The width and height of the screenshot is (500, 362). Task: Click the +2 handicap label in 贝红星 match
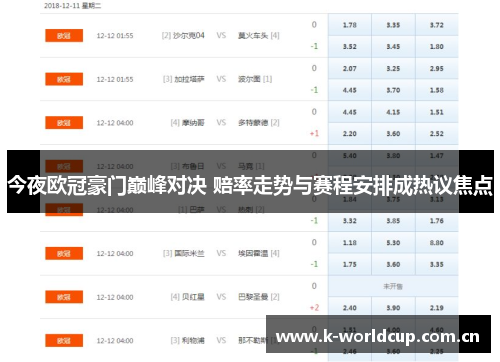(314, 307)
